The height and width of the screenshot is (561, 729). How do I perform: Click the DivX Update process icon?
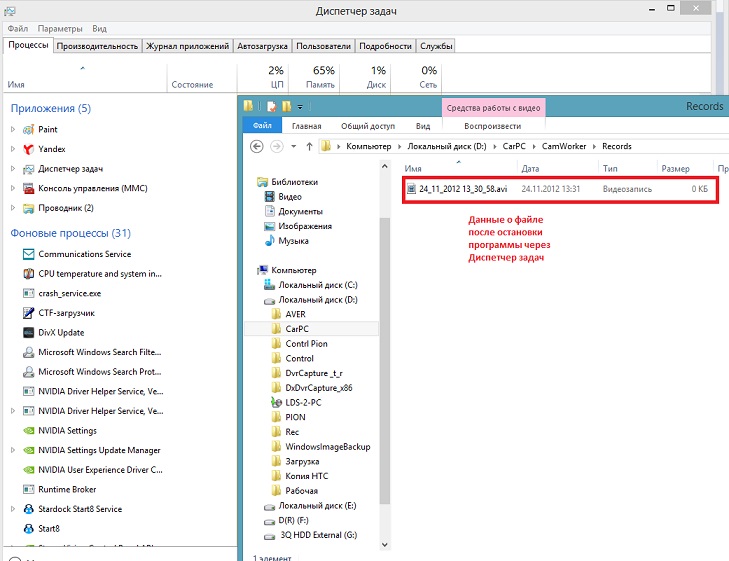pos(28,333)
